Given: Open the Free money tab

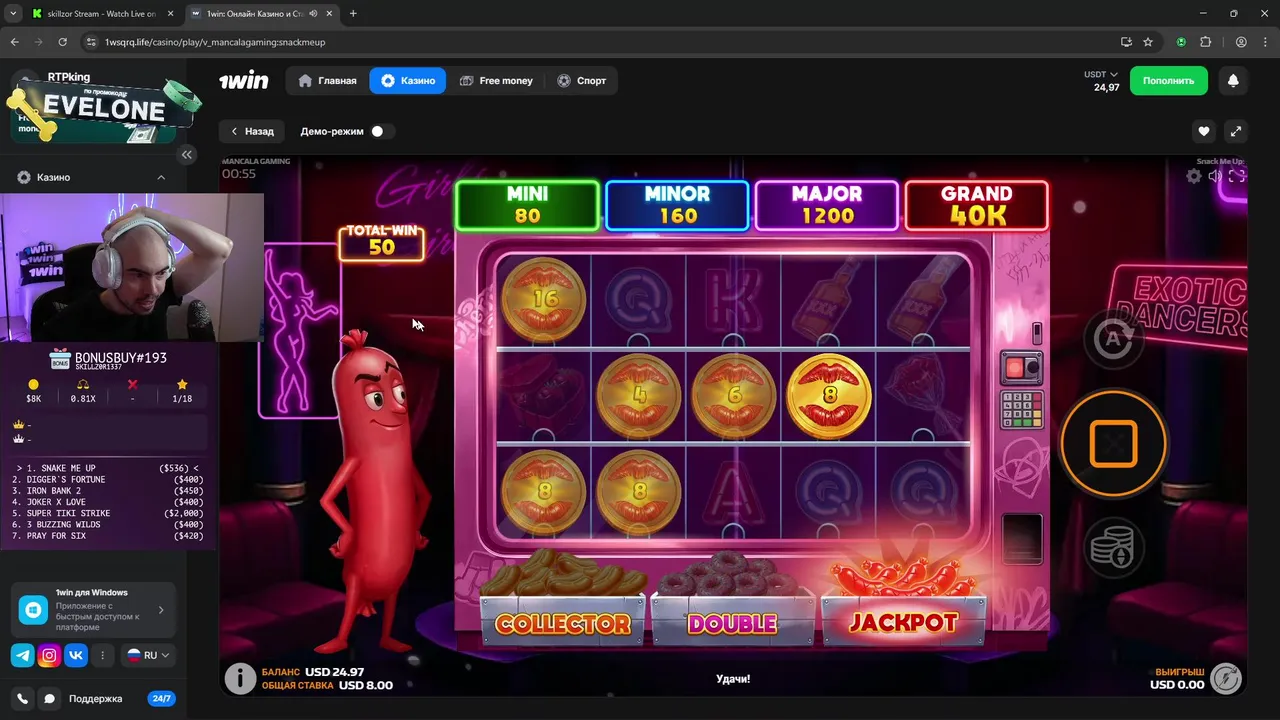Looking at the screenshot, I should pos(496,80).
